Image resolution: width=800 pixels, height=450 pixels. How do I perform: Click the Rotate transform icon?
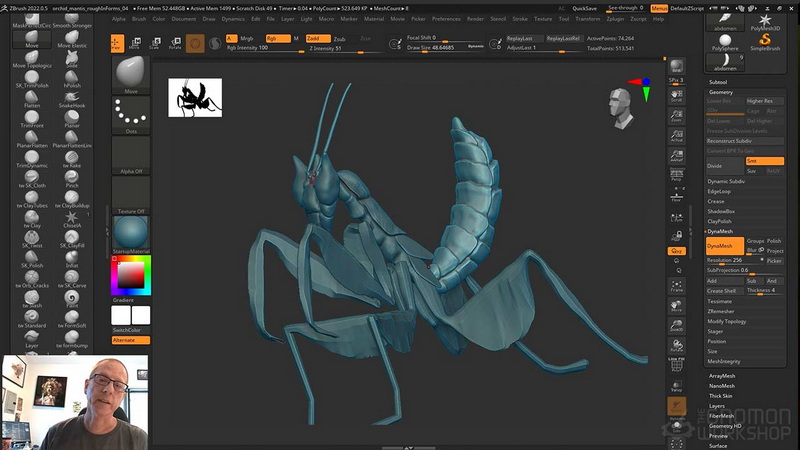click(x=175, y=43)
